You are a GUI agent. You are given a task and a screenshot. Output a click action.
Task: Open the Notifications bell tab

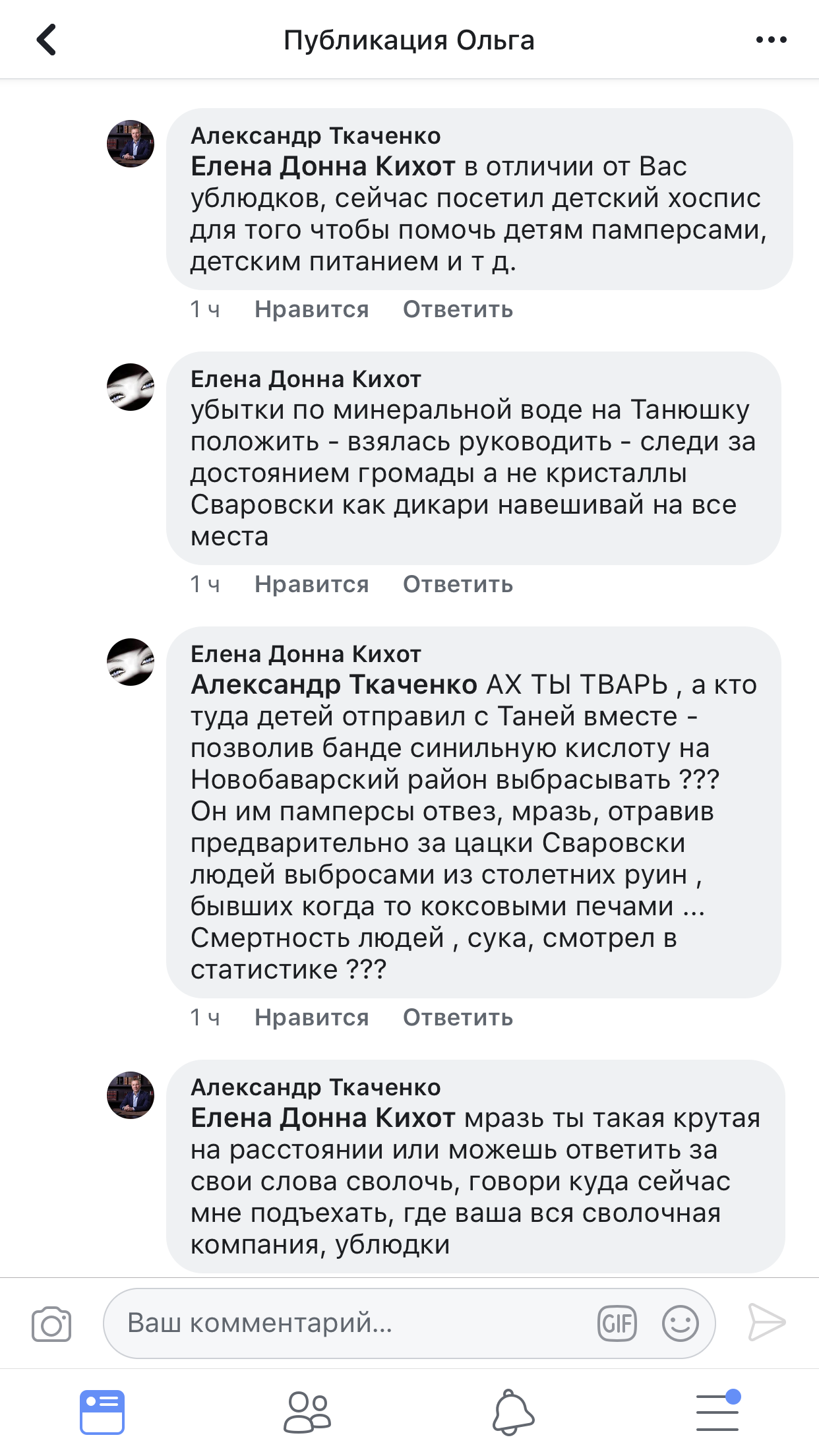(x=513, y=1412)
